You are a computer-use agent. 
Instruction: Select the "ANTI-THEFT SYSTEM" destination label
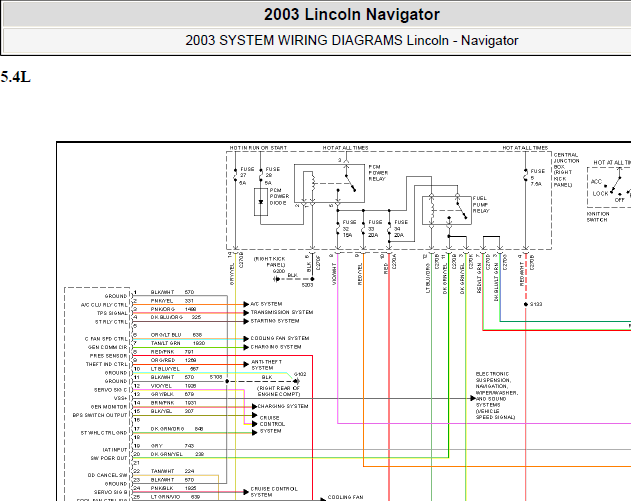(266, 365)
